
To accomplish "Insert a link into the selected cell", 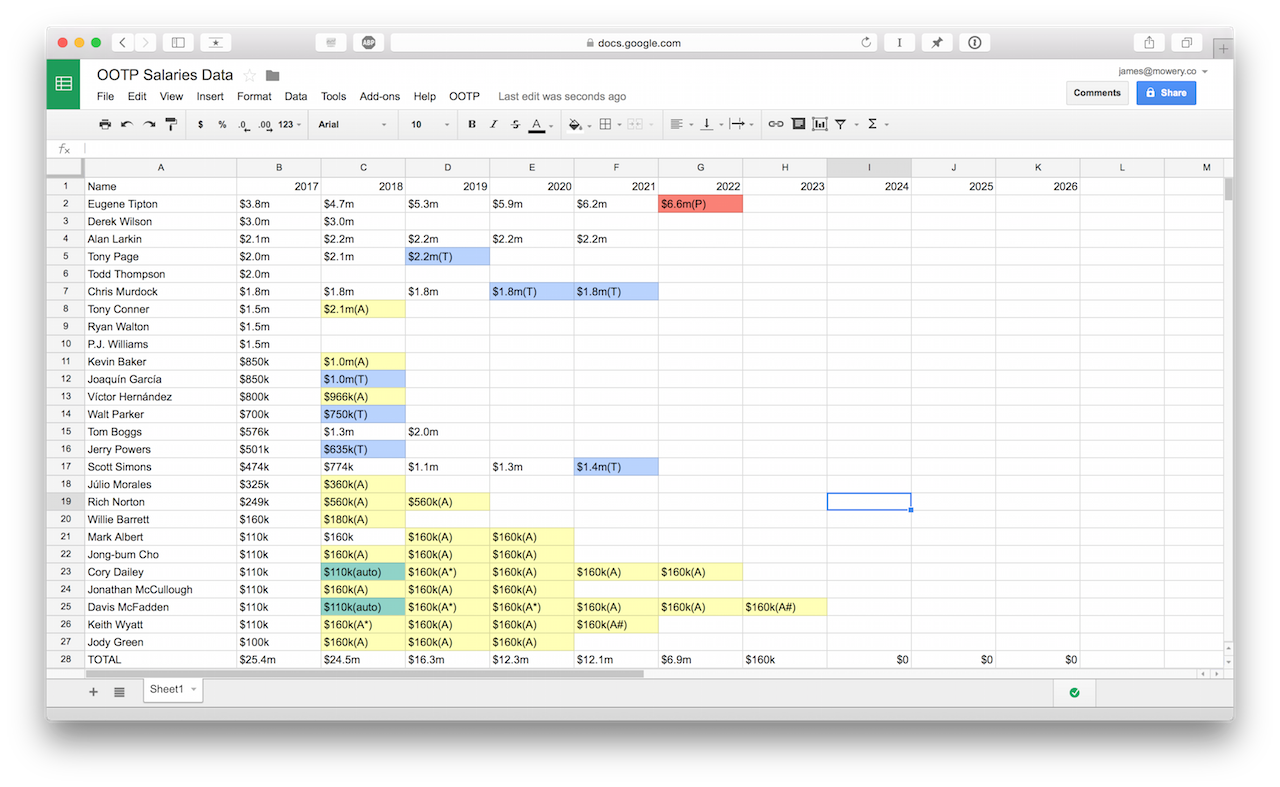I will click(x=775, y=124).
